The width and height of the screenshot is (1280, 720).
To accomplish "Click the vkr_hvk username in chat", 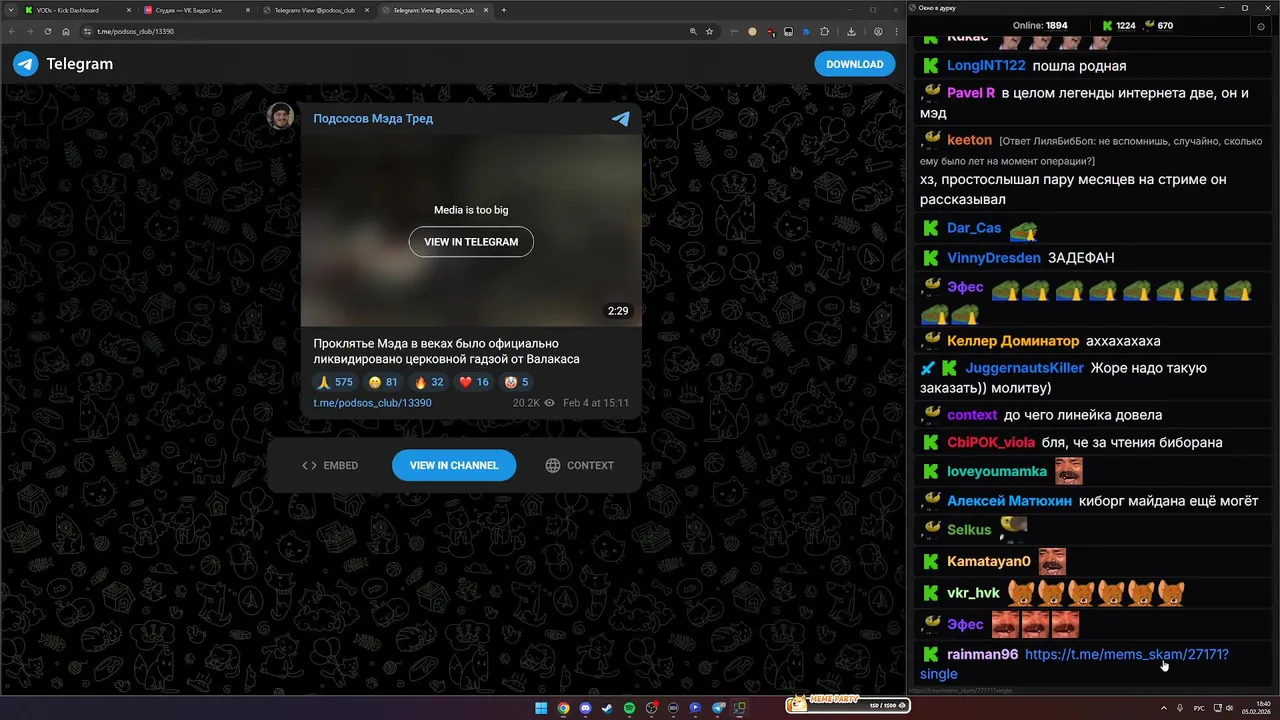I will pyautogui.click(x=973, y=593).
